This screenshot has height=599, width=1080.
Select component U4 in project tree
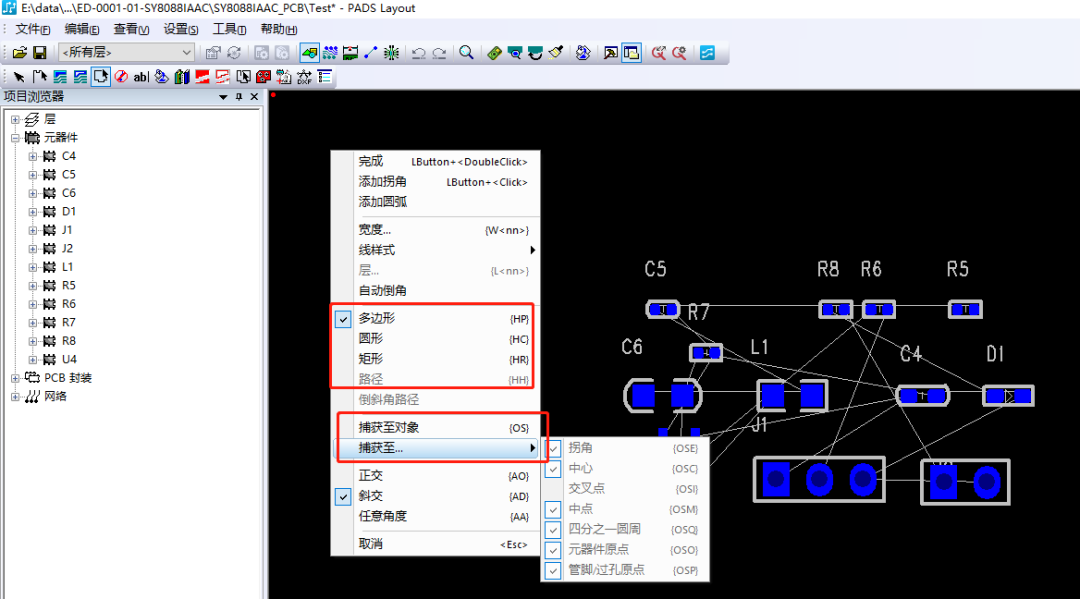(x=68, y=359)
